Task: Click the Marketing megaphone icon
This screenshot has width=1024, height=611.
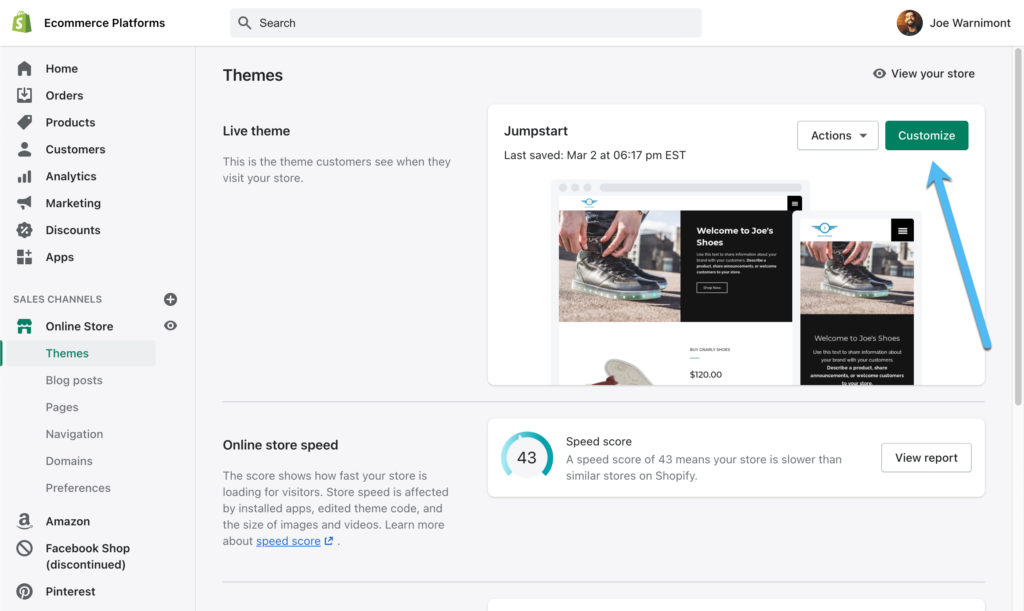Action: click(25, 204)
